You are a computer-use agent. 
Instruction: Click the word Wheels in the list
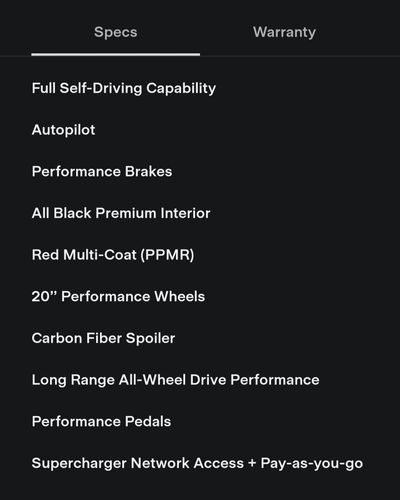[x=180, y=297]
